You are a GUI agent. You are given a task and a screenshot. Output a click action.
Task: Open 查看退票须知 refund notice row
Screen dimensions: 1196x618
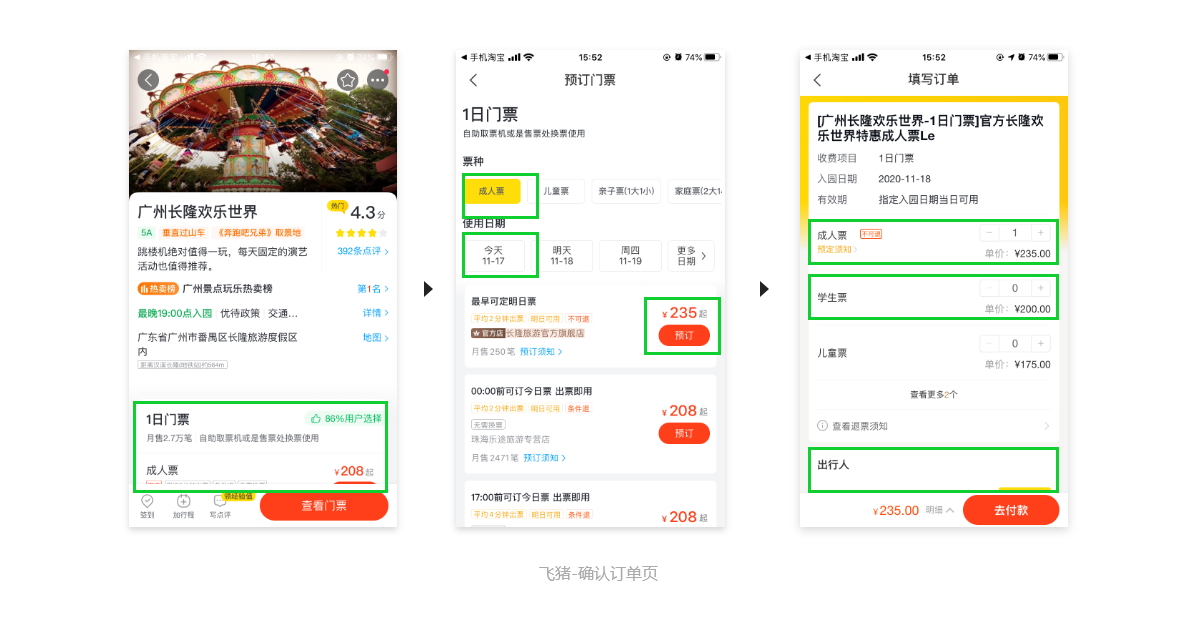[934, 426]
